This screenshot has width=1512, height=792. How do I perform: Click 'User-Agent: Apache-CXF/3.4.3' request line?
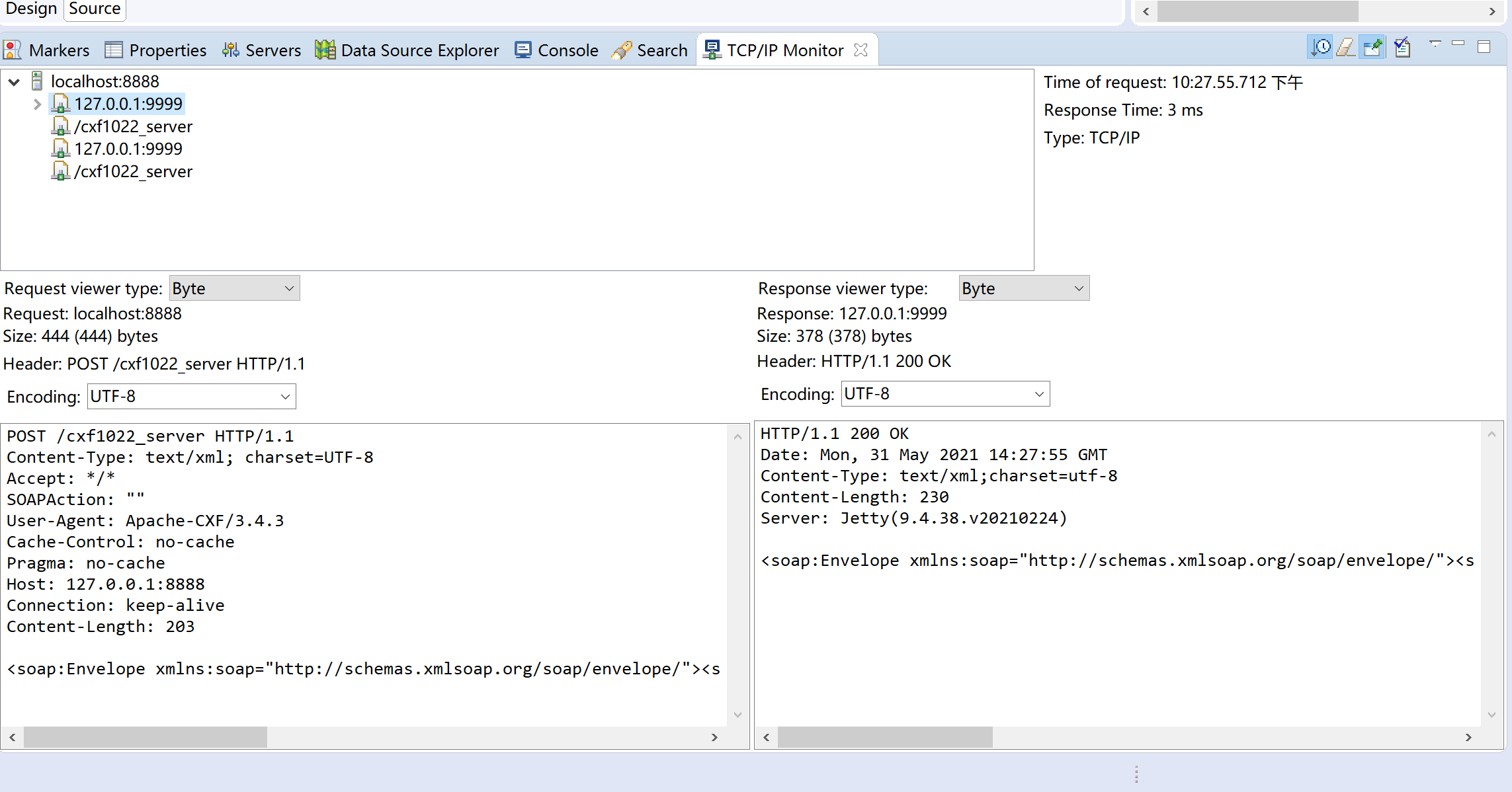point(146,521)
